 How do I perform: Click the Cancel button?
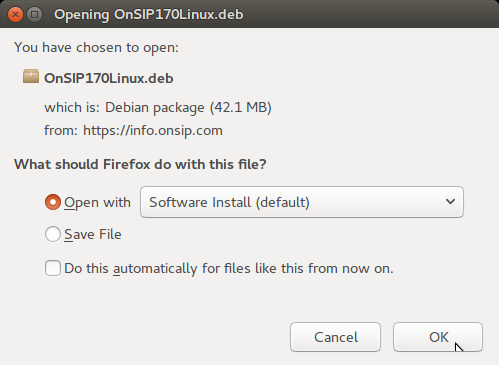[x=335, y=337]
